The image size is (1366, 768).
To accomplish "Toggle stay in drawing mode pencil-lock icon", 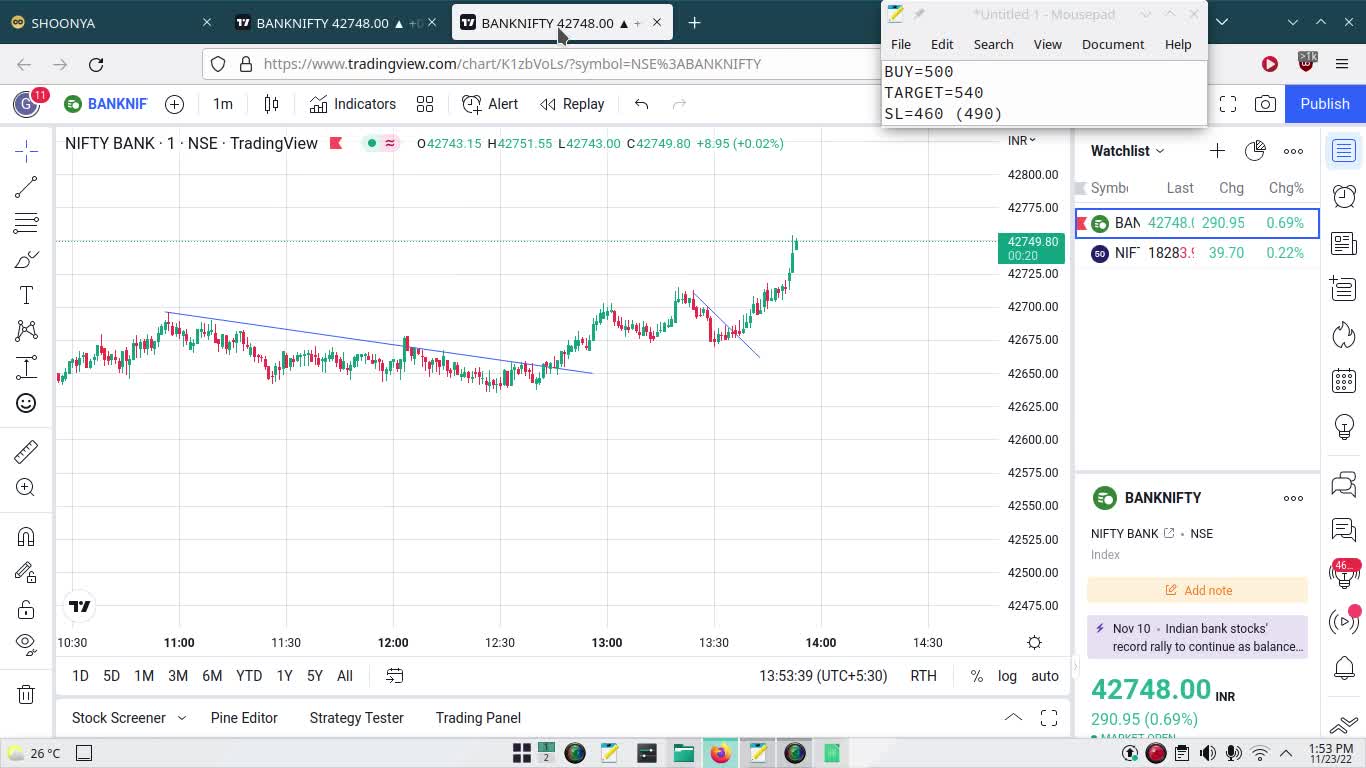I will (x=26, y=573).
